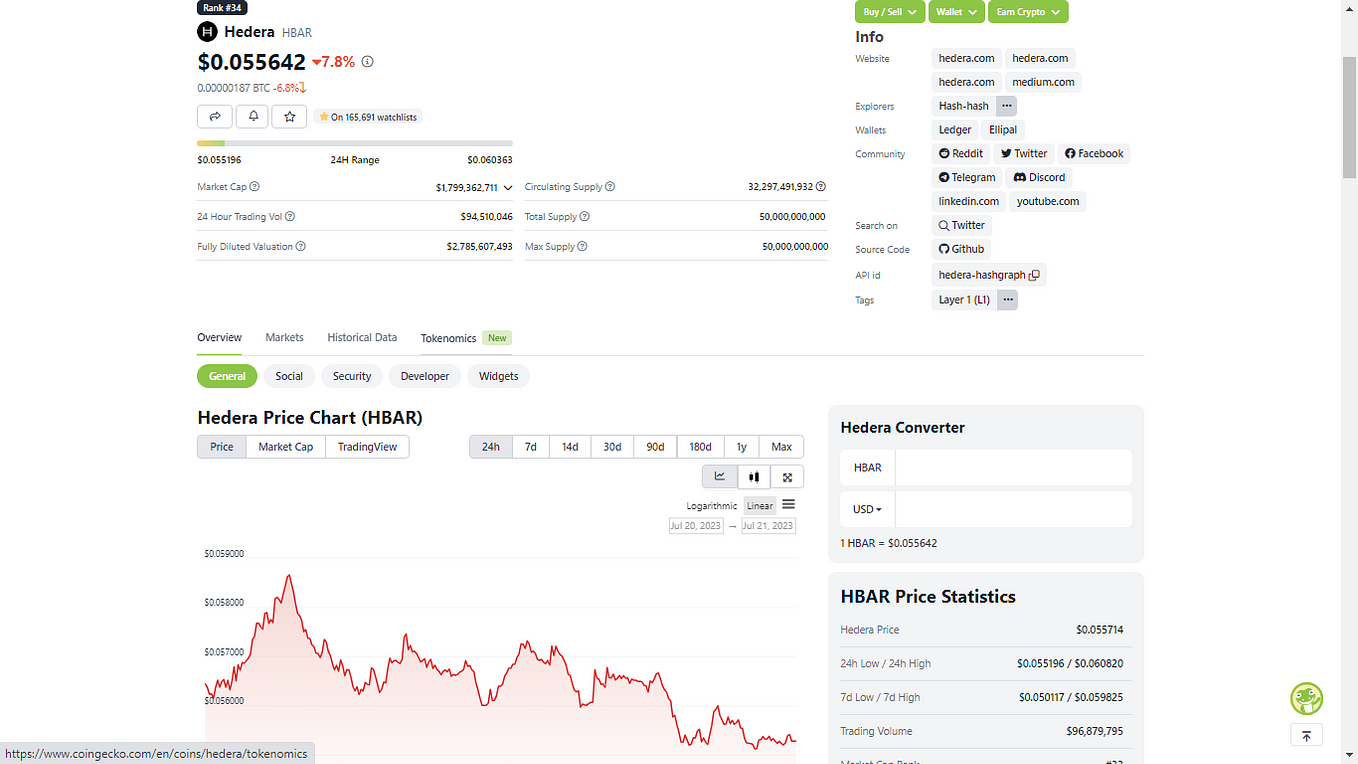Click Fully Diluted Valuation help icon
The image size is (1358, 764).
(x=301, y=247)
